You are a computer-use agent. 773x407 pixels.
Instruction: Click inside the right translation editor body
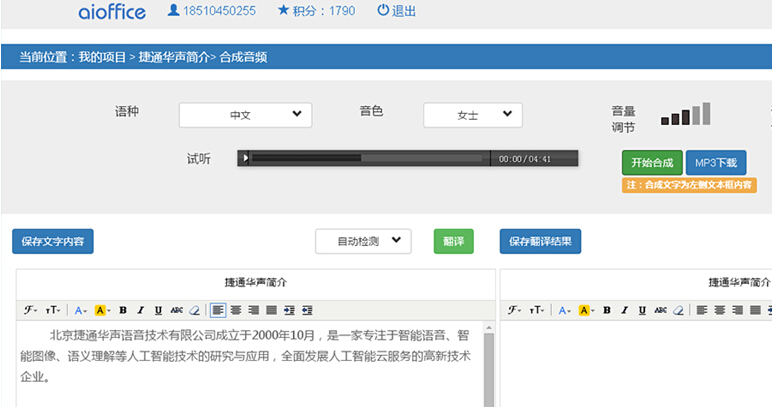pyautogui.click(x=636, y=364)
